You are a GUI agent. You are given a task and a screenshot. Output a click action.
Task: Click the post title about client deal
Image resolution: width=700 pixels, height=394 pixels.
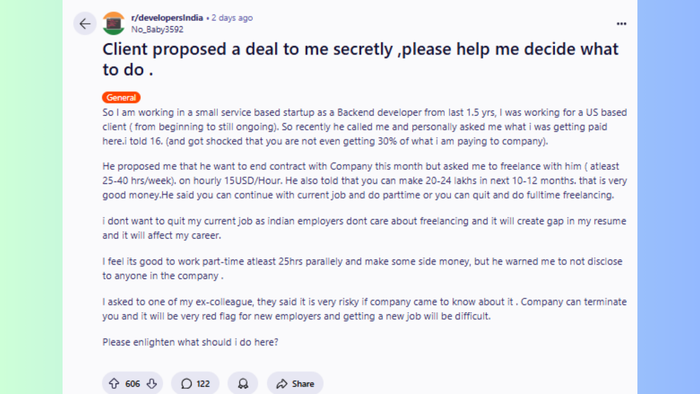click(360, 59)
